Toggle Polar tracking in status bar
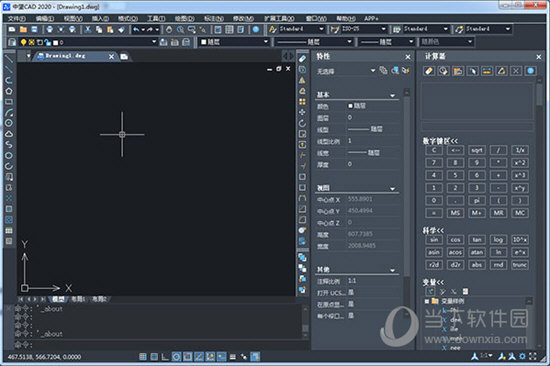The image size is (550, 366). pyautogui.click(x=176, y=357)
